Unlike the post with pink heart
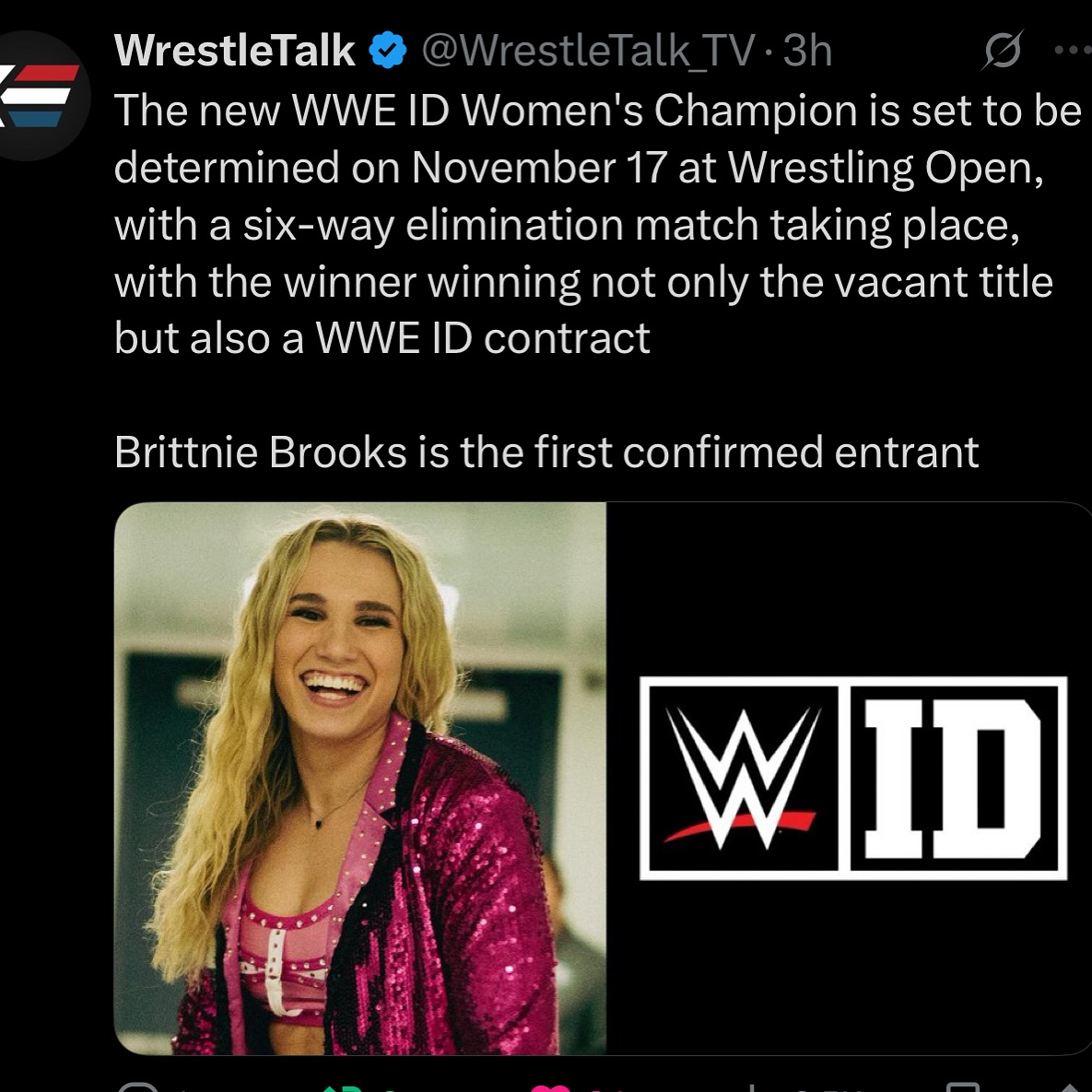Image resolution: width=1092 pixels, height=1092 pixels. click(551, 1088)
